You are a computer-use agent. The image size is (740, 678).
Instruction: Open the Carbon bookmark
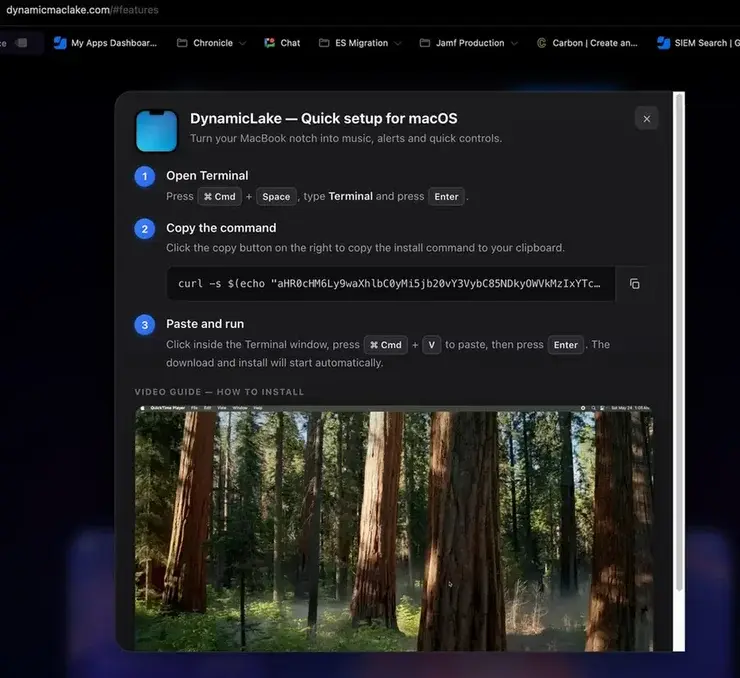(588, 43)
